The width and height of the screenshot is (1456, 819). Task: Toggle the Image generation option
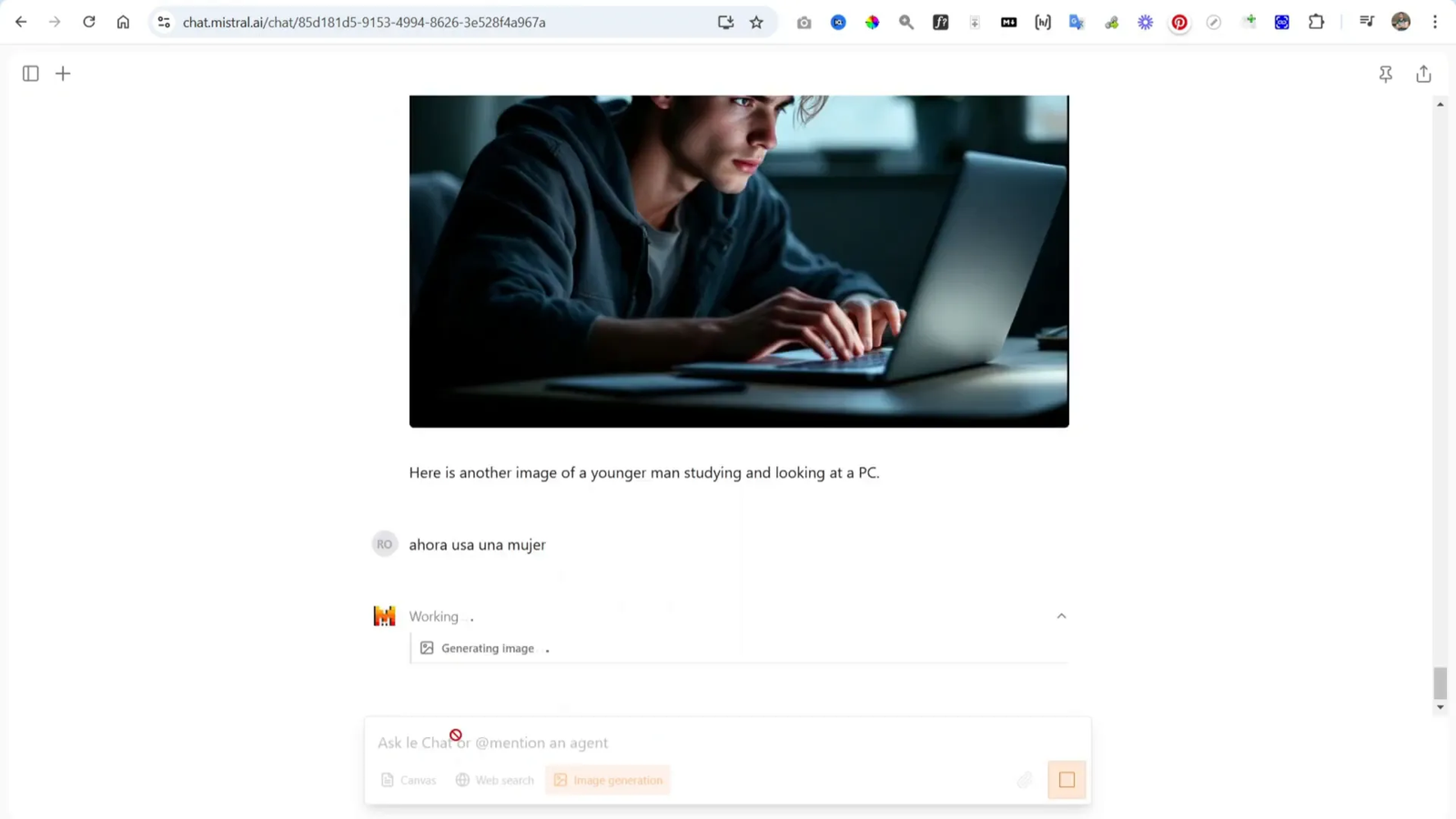608,780
